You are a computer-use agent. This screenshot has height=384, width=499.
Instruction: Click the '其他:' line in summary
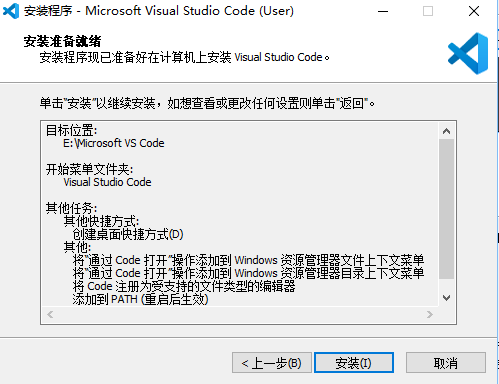coord(77,247)
